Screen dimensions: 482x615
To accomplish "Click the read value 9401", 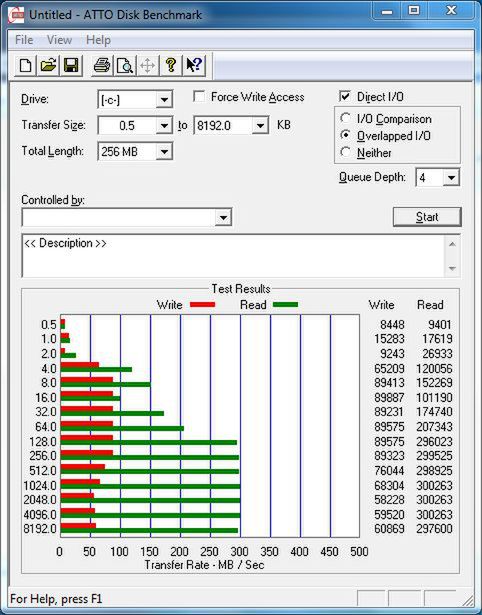I will [438, 325].
